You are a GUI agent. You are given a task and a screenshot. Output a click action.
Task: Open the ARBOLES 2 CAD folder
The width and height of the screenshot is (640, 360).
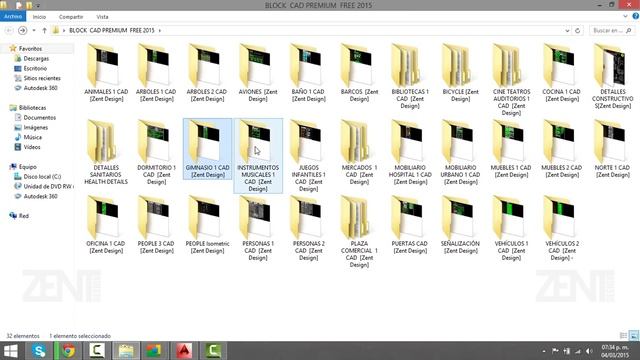207,73
